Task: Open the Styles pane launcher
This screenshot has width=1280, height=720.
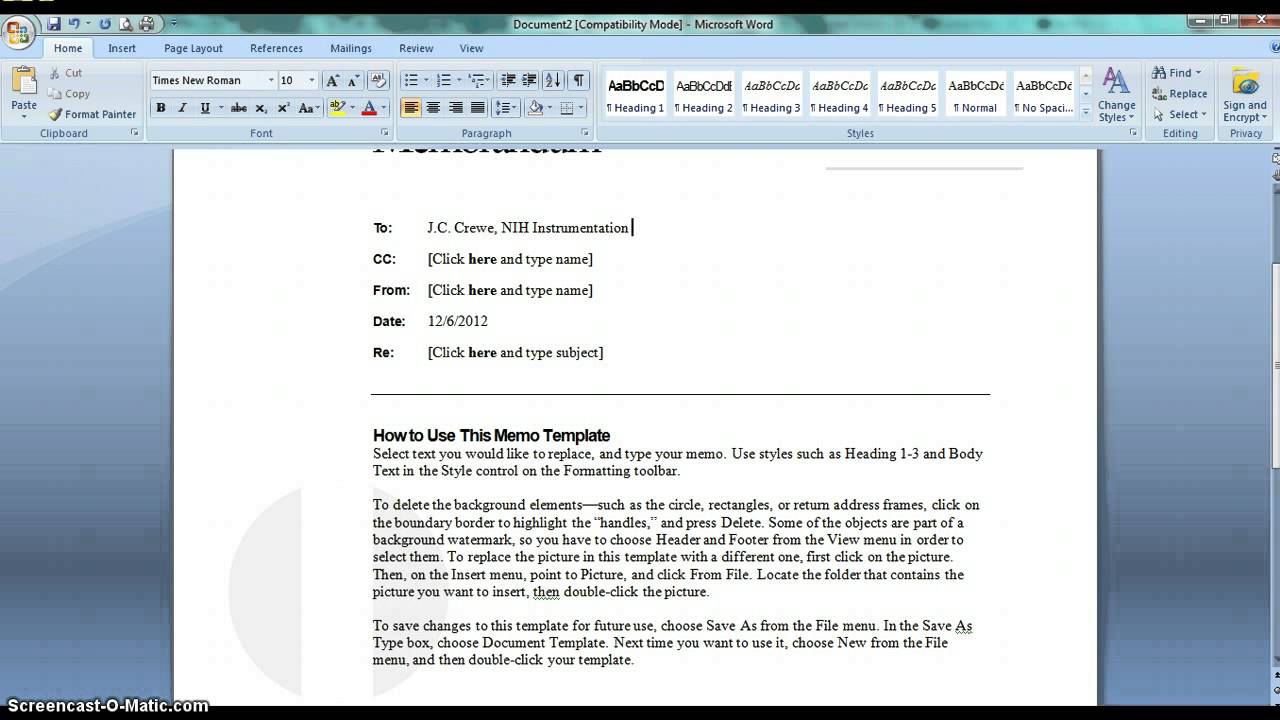Action: (x=1133, y=133)
